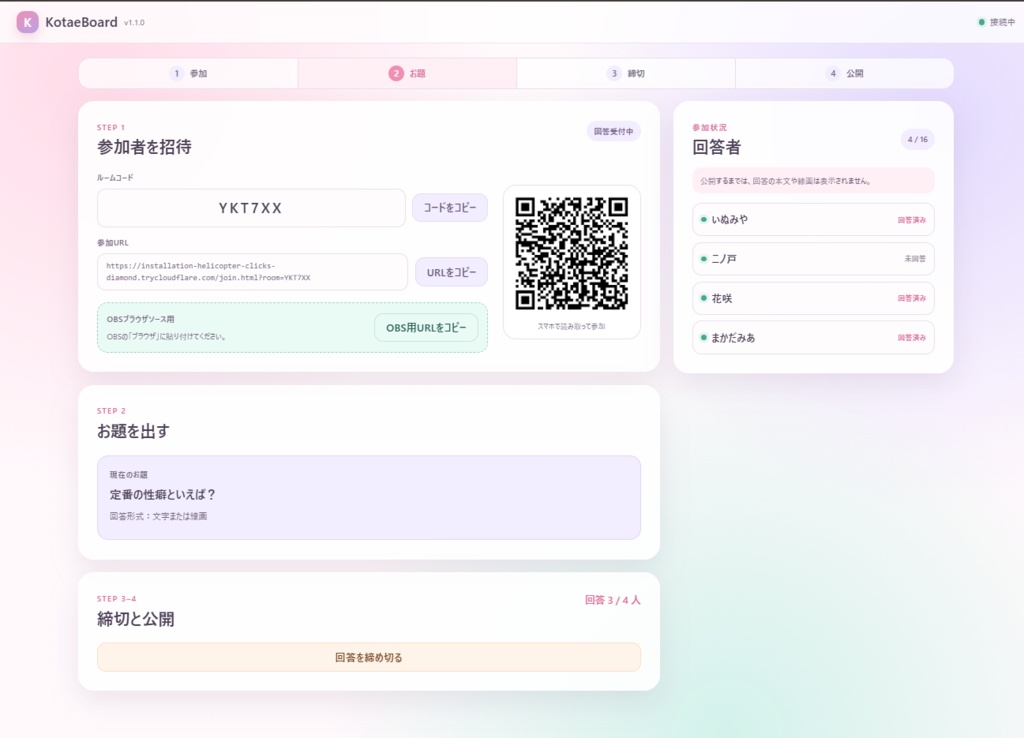Click the 回答形式：文字または線画 text

158,516
